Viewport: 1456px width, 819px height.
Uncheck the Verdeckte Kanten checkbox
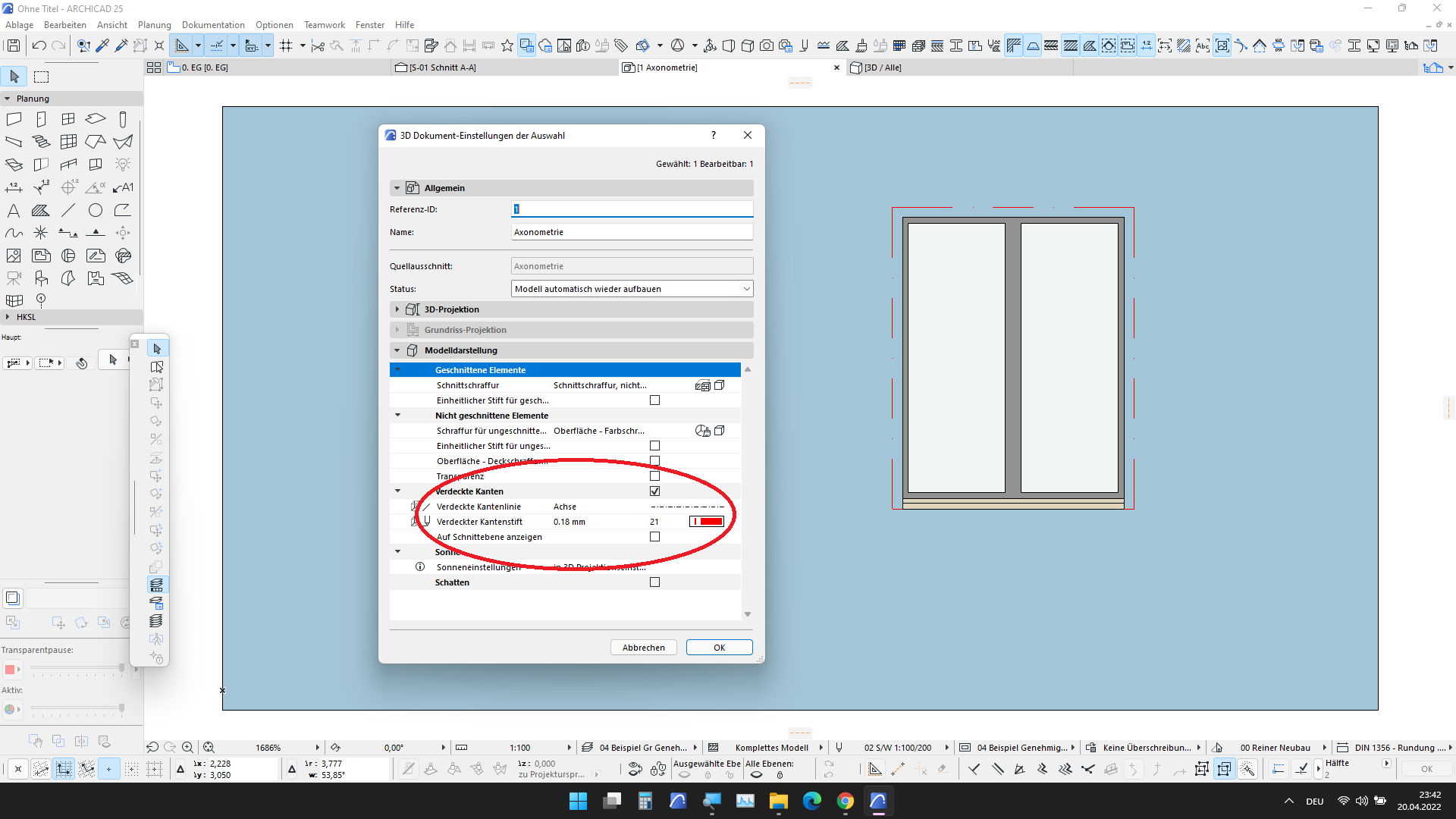[654, 491]
